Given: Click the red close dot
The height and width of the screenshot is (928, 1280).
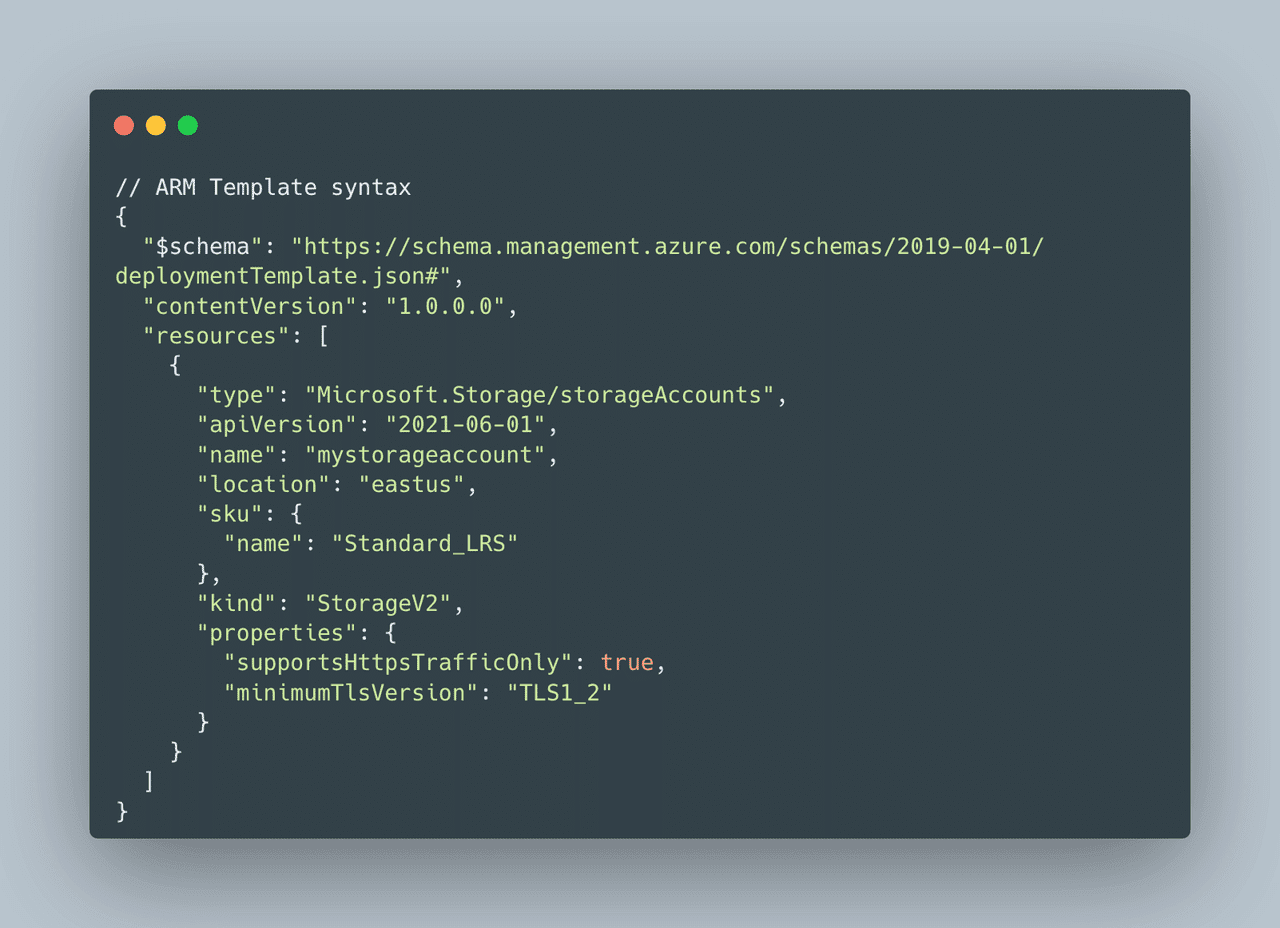Looking at the screenshot, I should [124, 125].
